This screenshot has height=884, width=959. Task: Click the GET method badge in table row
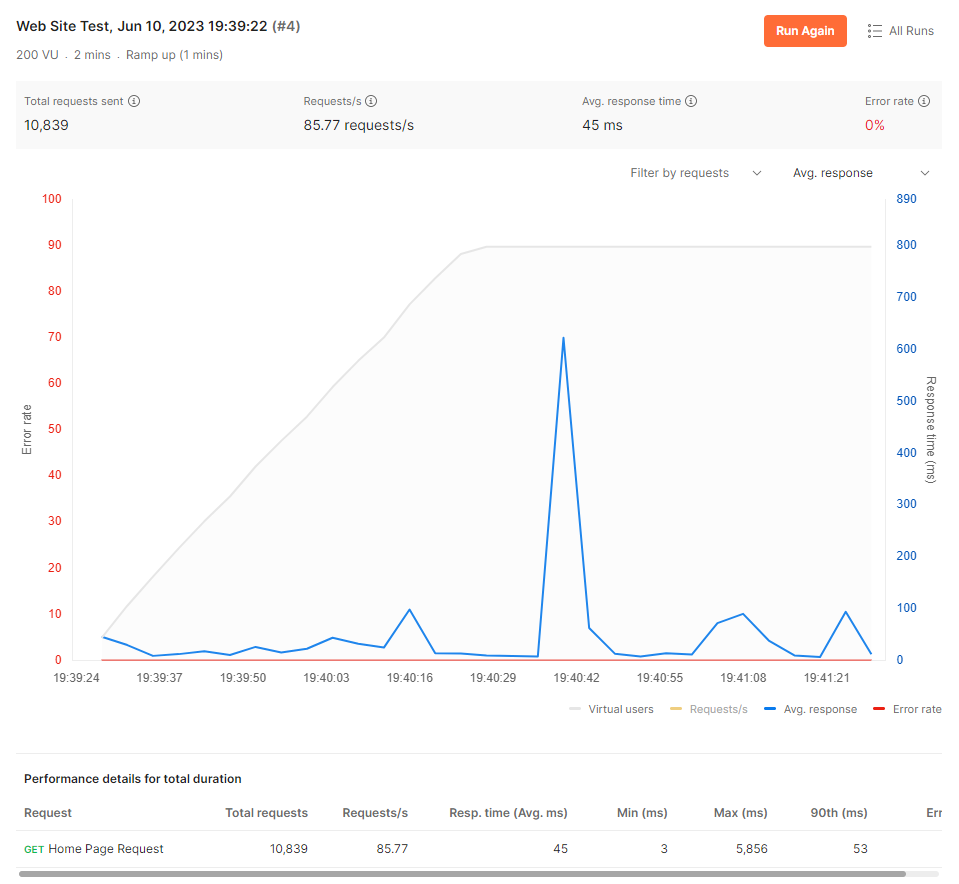[34, 849]
